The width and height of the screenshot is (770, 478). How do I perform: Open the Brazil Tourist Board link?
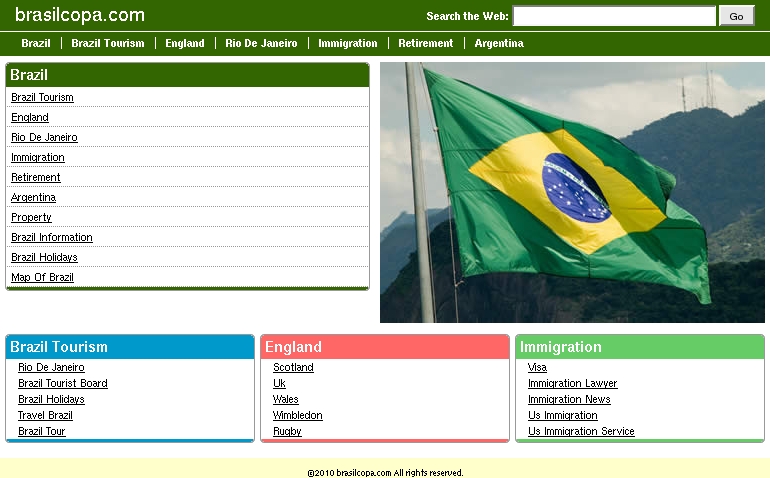tap(63, 383)
